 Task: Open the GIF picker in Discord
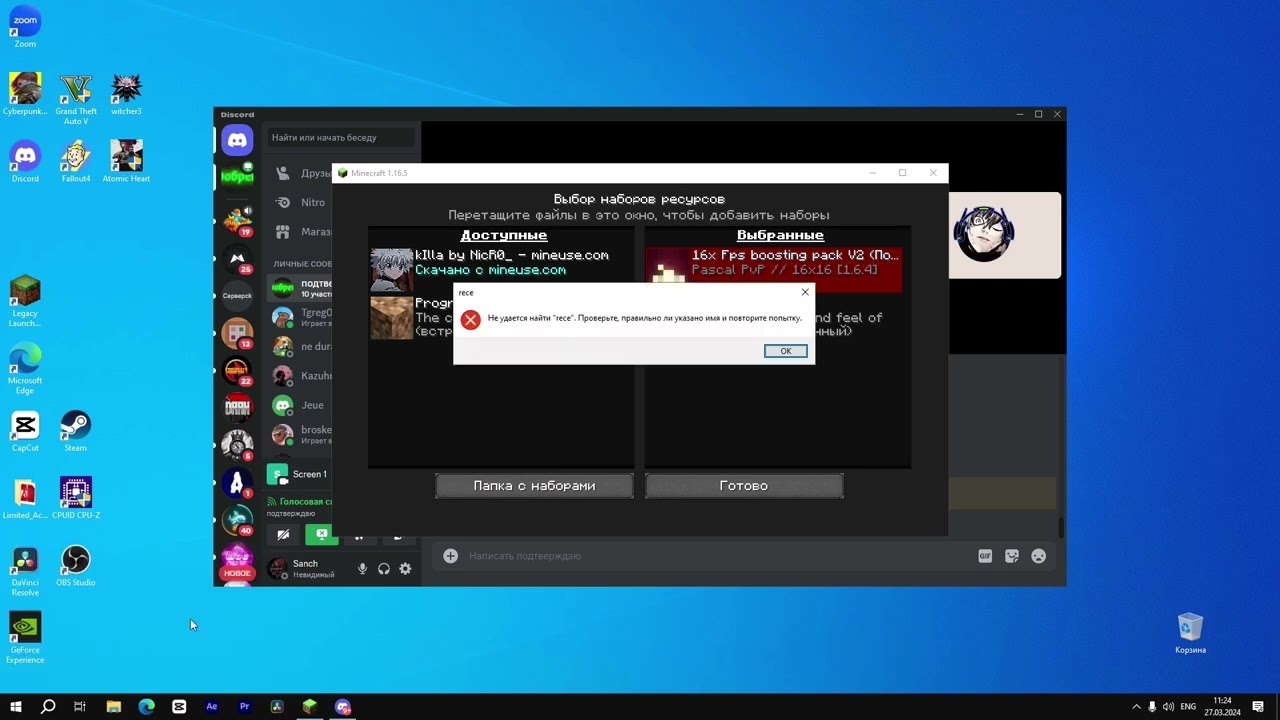[985, 556]
